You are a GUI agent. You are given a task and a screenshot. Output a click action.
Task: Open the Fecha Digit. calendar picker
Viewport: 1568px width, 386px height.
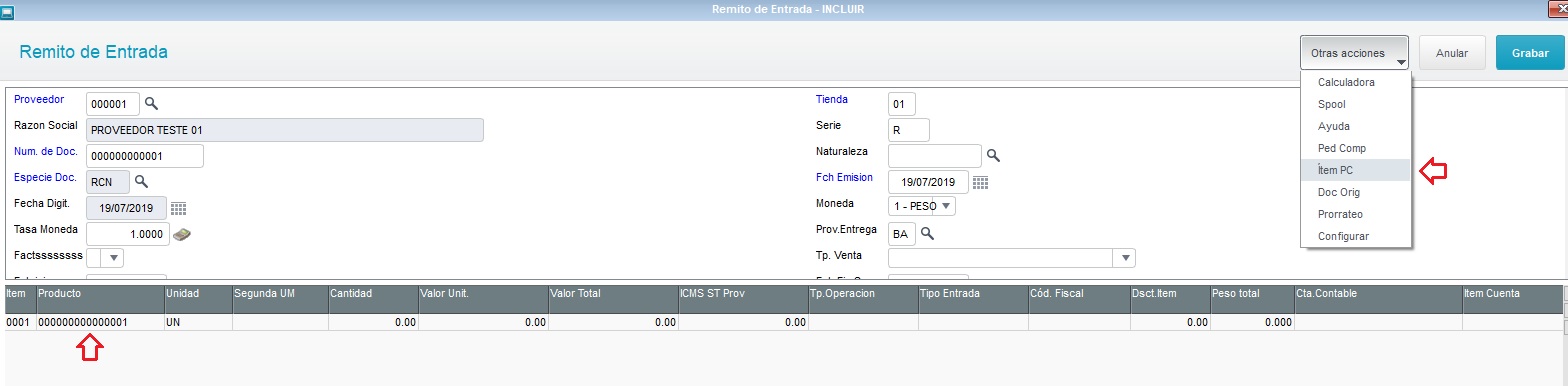[x=179, y=208]
